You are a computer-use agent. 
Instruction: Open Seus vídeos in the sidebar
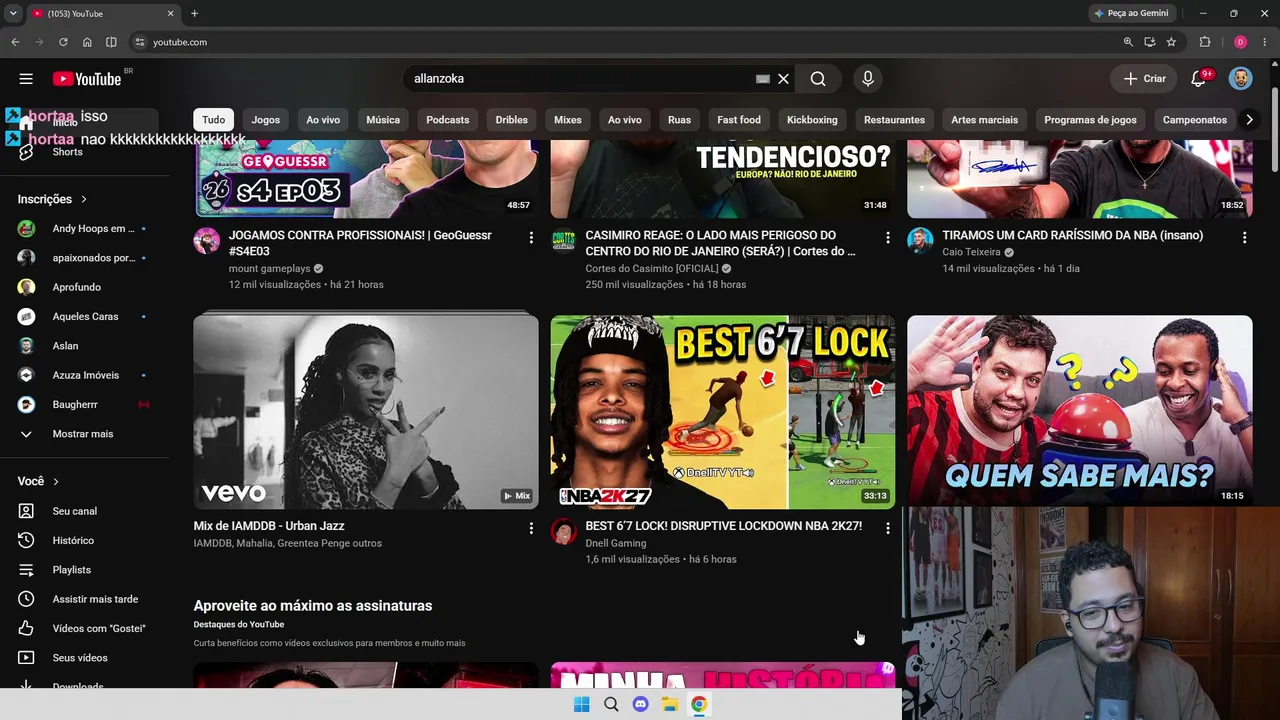coord(83,658)
